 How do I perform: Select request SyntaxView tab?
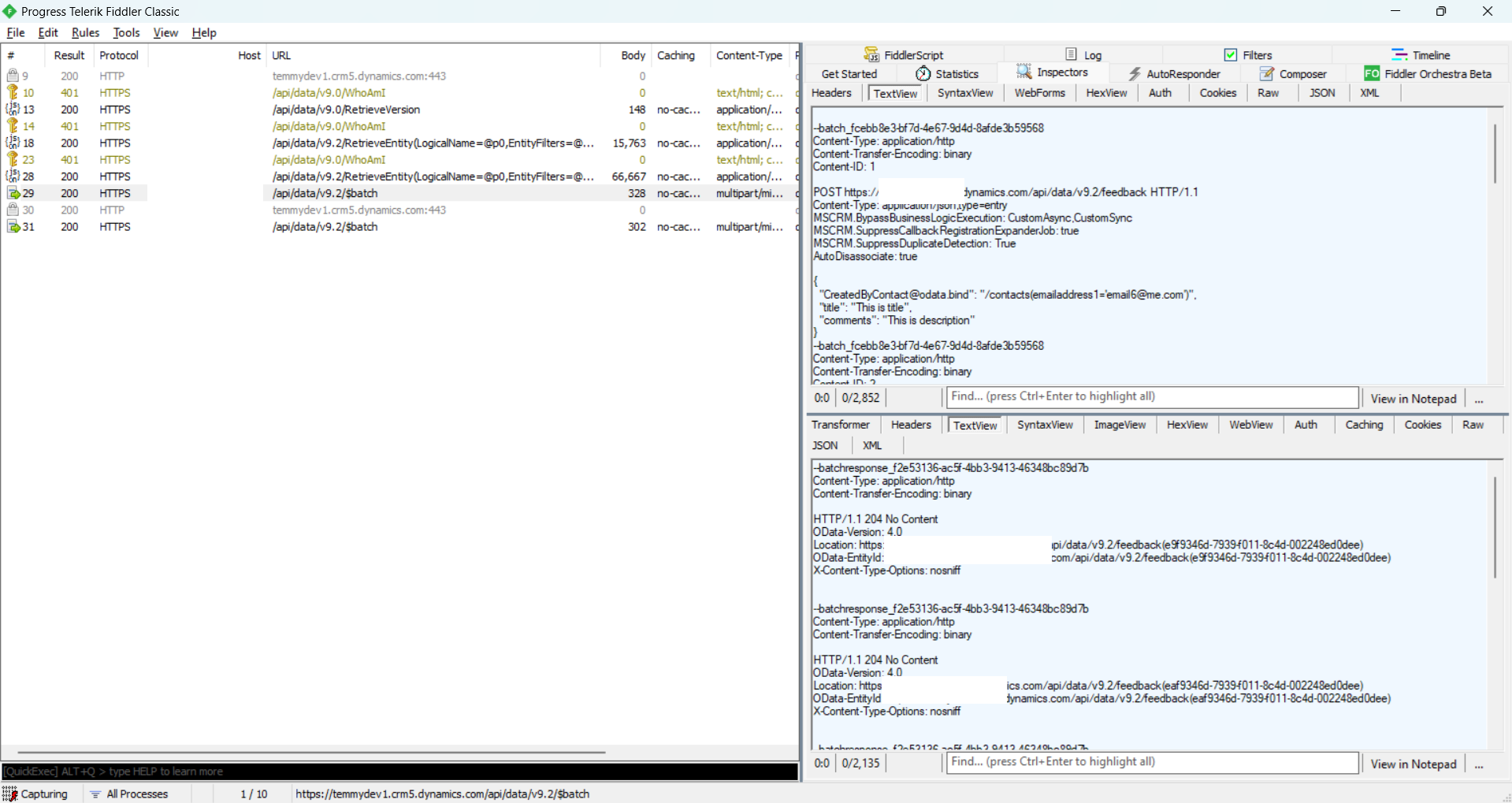click(x=965, y=92)
